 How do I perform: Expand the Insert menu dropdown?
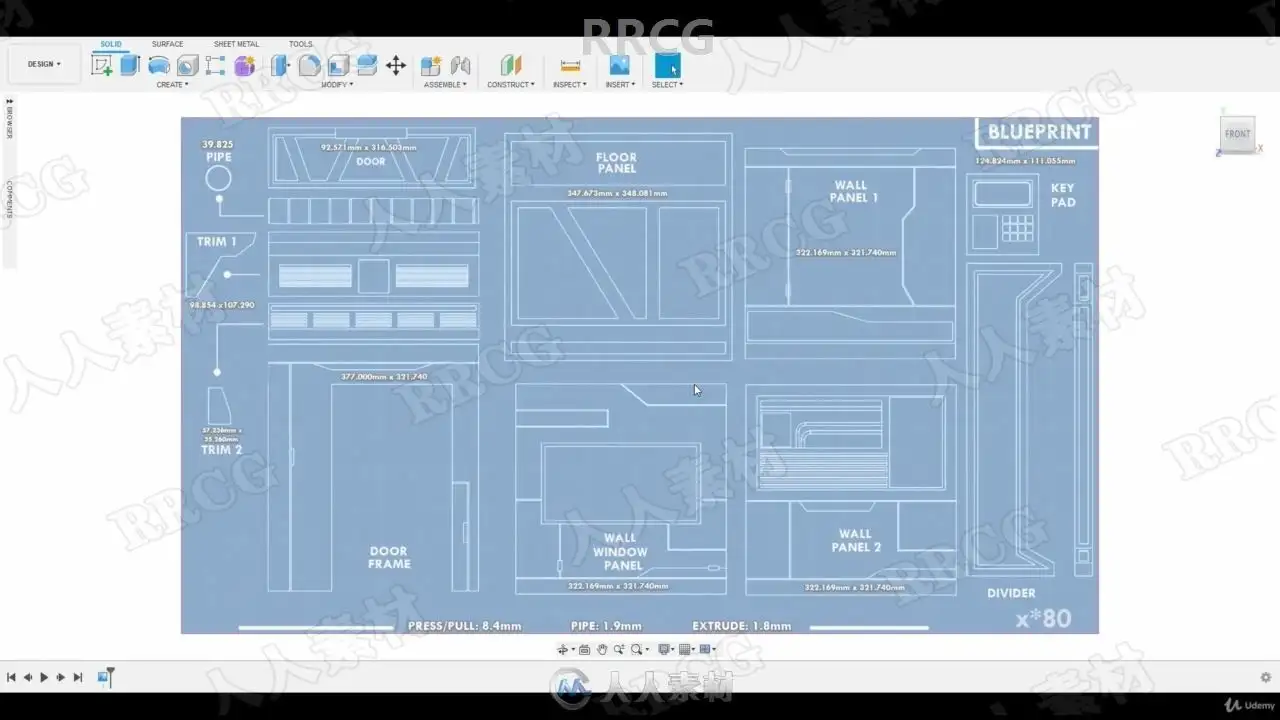(x=620, y=85)
